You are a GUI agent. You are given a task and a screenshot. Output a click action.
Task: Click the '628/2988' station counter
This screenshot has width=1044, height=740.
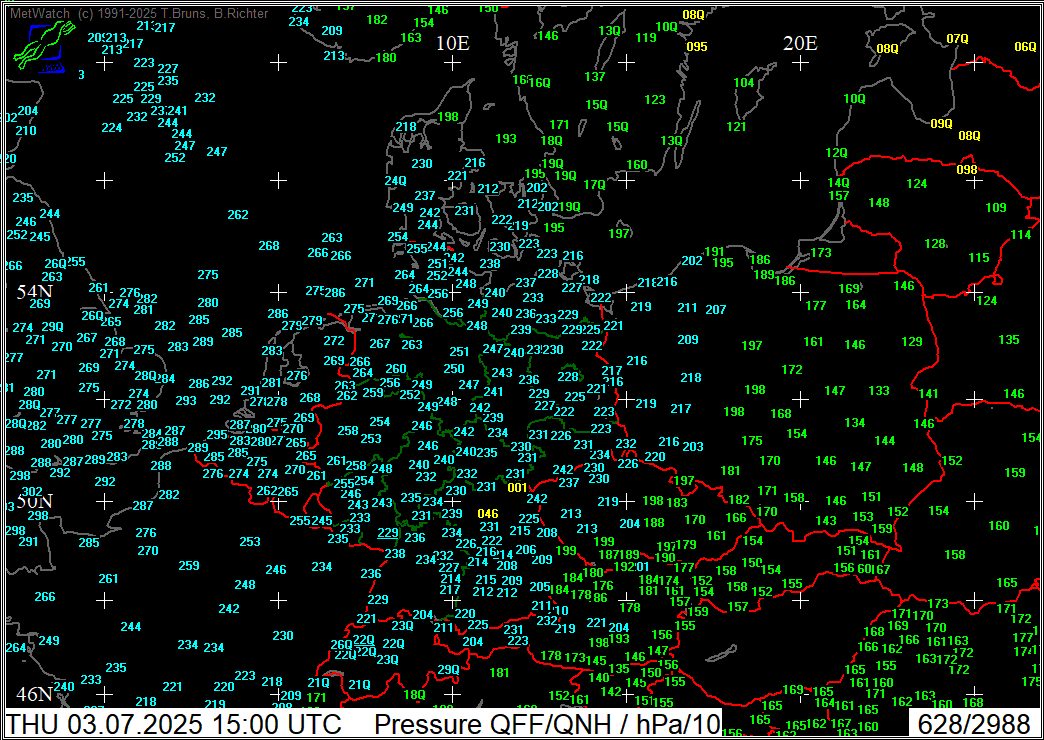pyautogui.click(x=973, y=725)
